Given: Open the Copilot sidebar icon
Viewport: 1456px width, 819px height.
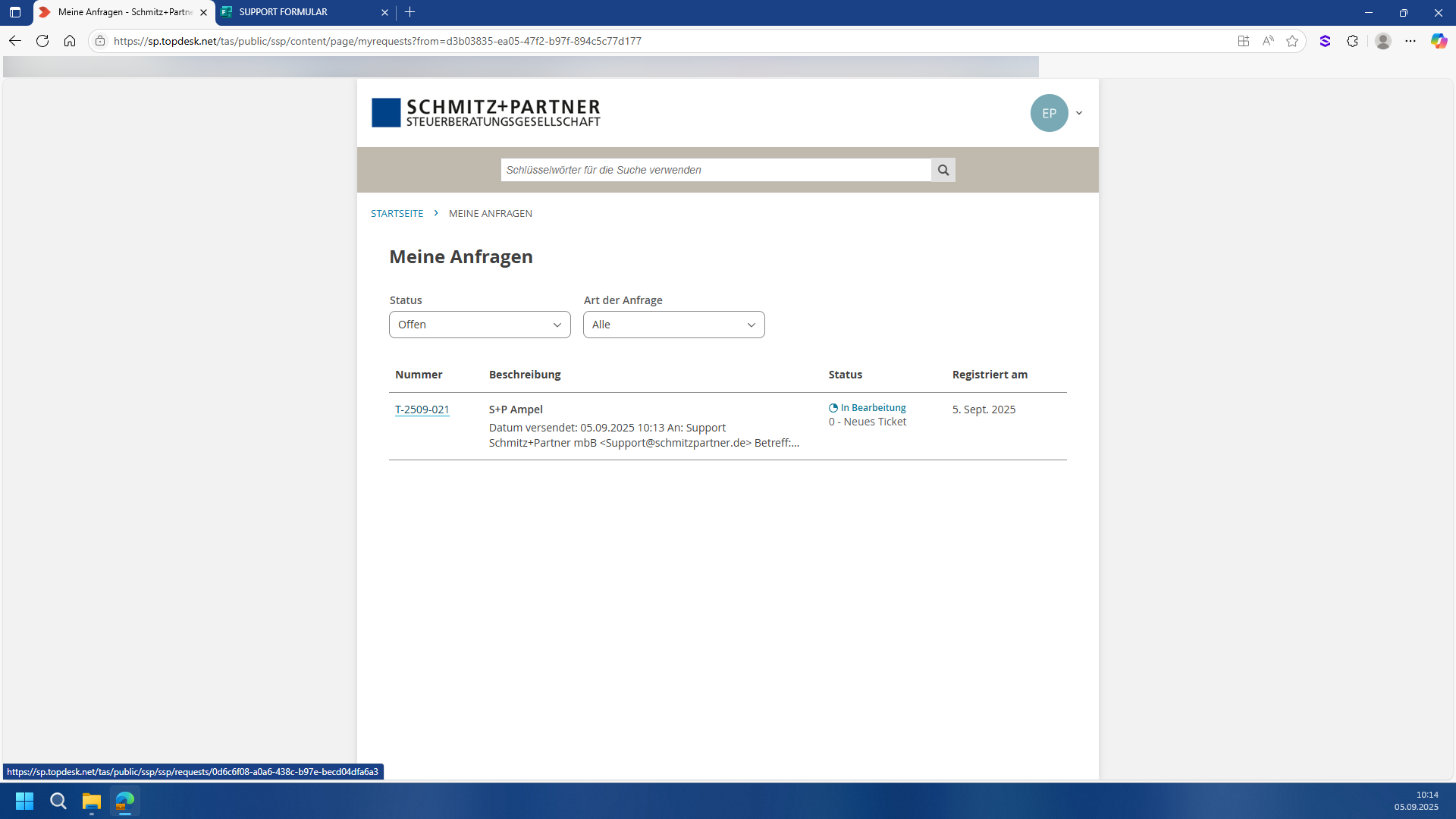Looking at the screenshot, I should [1439, 41].
